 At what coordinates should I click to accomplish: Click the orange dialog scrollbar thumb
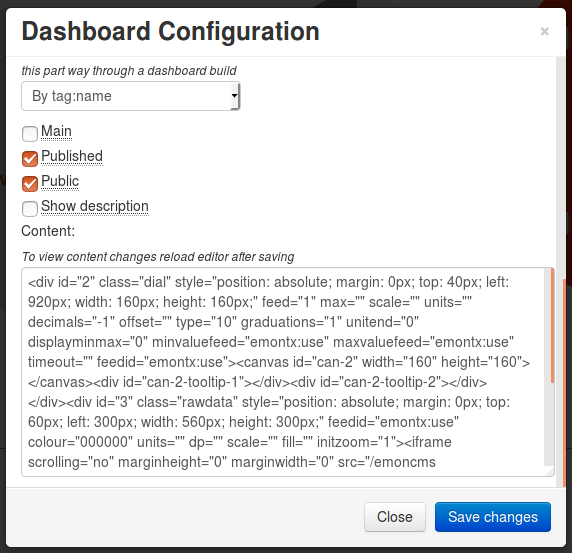click(x=564, y=383)
